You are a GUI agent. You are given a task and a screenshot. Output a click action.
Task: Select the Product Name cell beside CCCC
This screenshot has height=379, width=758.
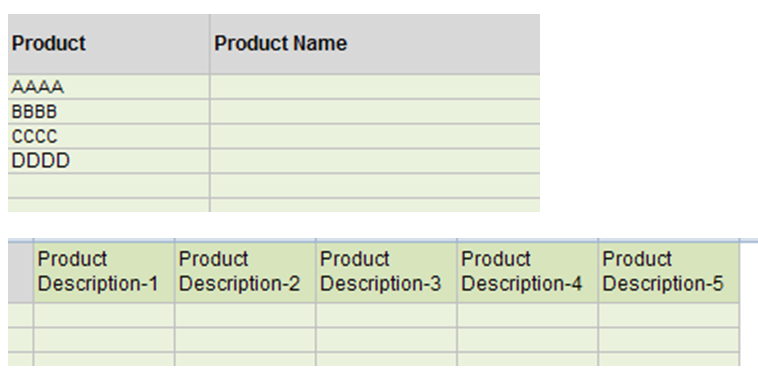coord(375,136)
